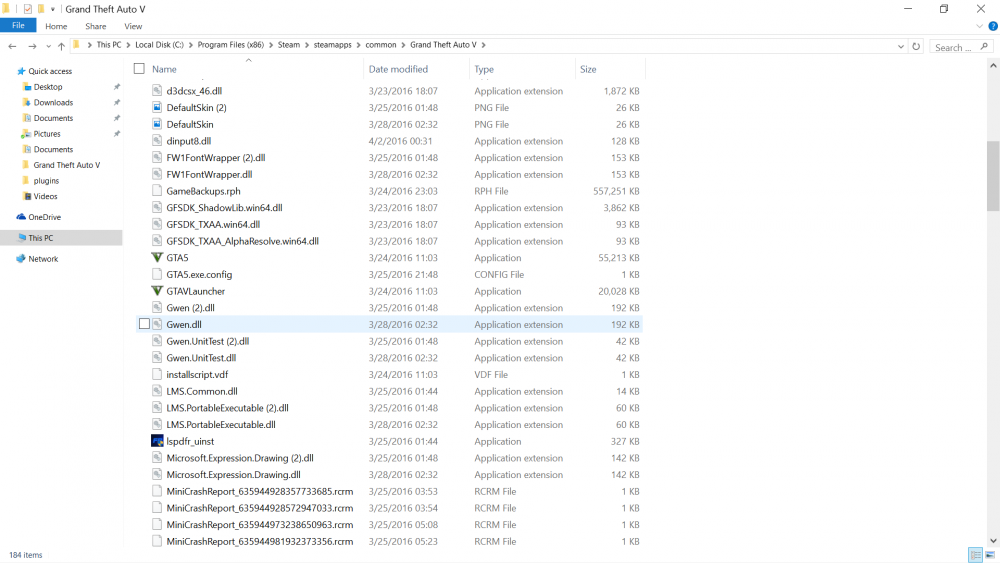Expand chevron after 'Grand Theft Auto V' breadcrumb

coord(483,45)
